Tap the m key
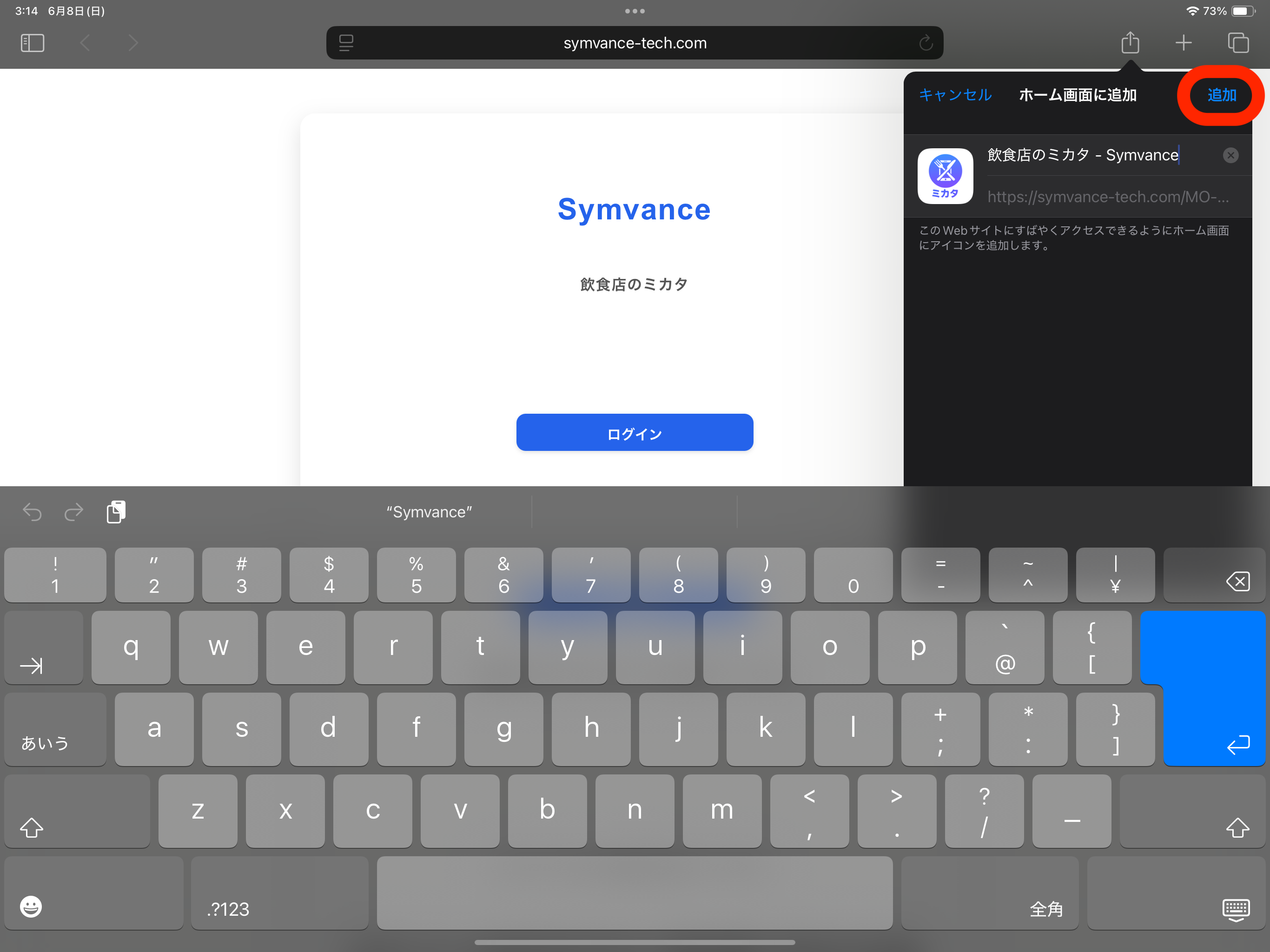Screen dimensions: 1270x952 tap(721, 811)
